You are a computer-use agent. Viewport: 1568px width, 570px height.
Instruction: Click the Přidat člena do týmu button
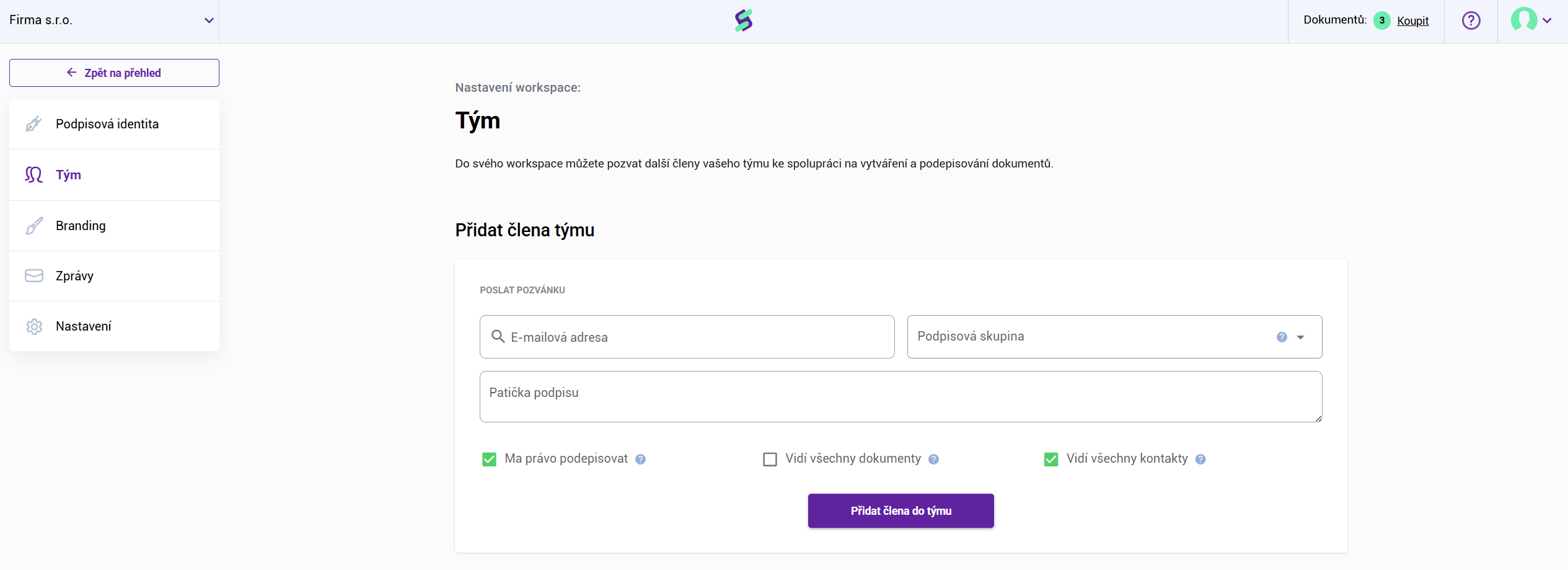point(901,510)
